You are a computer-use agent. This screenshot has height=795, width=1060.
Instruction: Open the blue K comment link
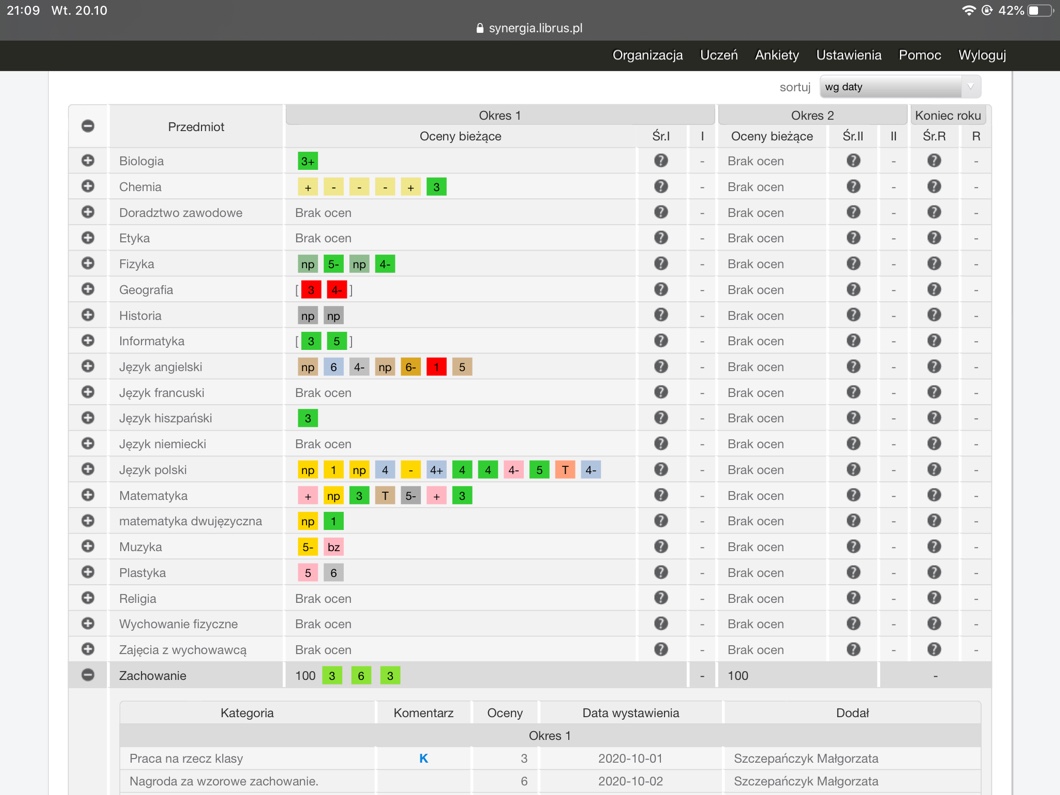click(423, 759)
